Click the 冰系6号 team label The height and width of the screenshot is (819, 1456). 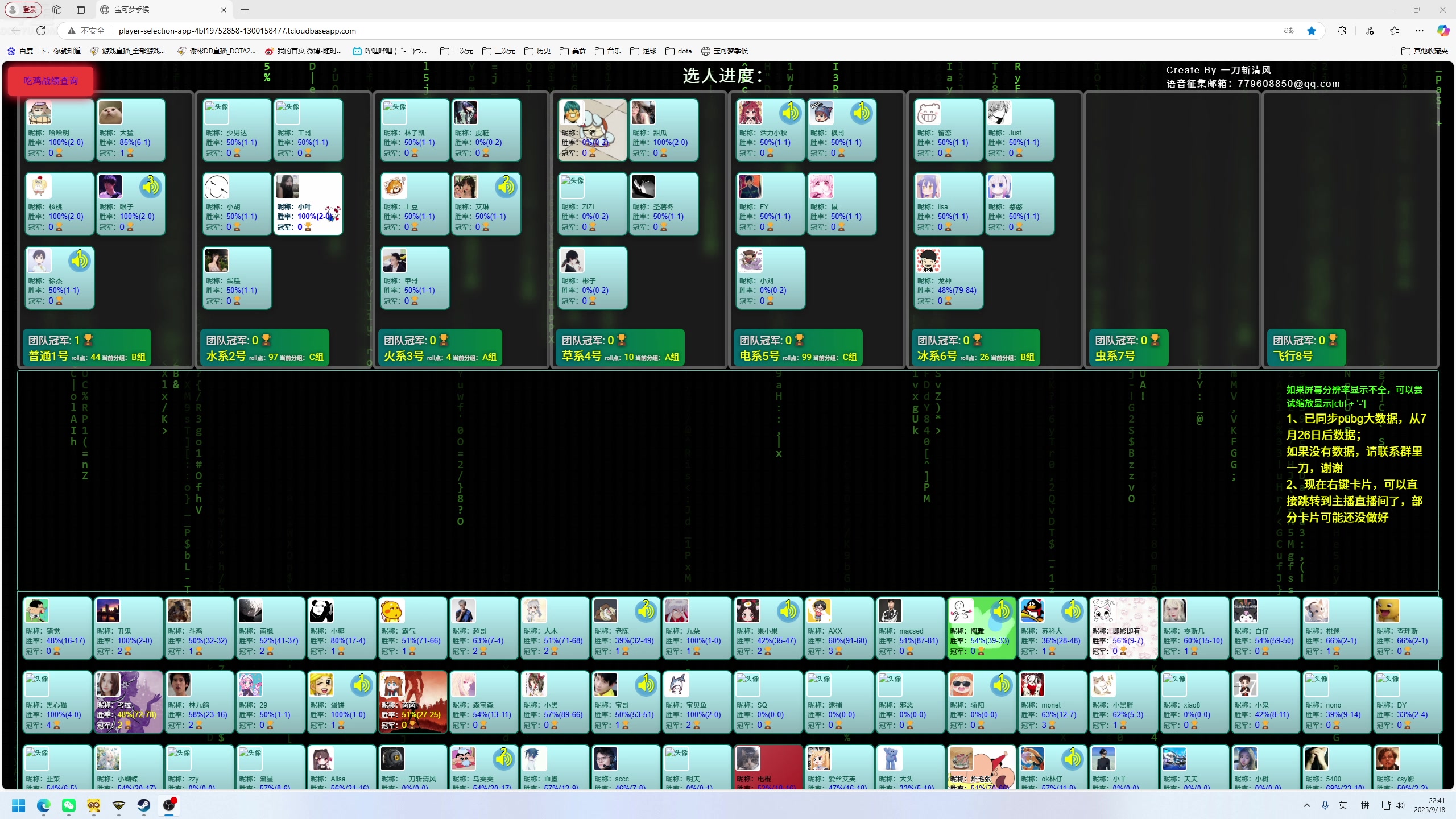tap(937, 356)
